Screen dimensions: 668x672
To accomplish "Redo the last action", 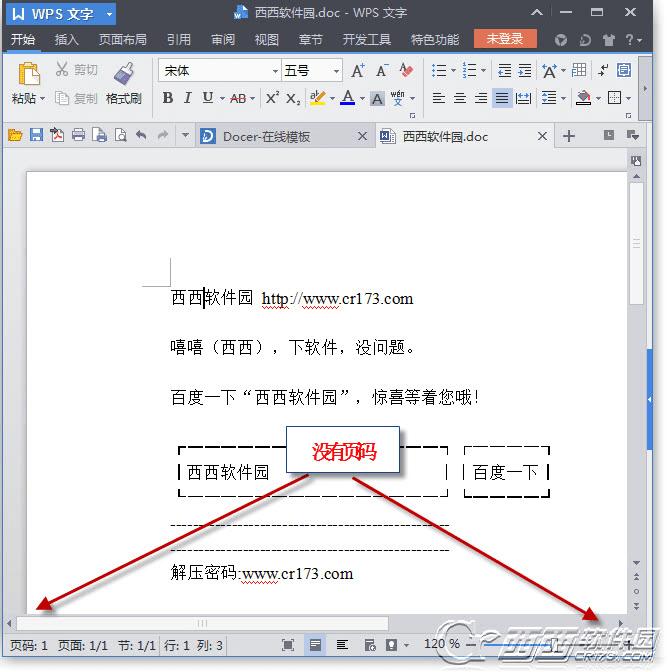I will point(162,135).
